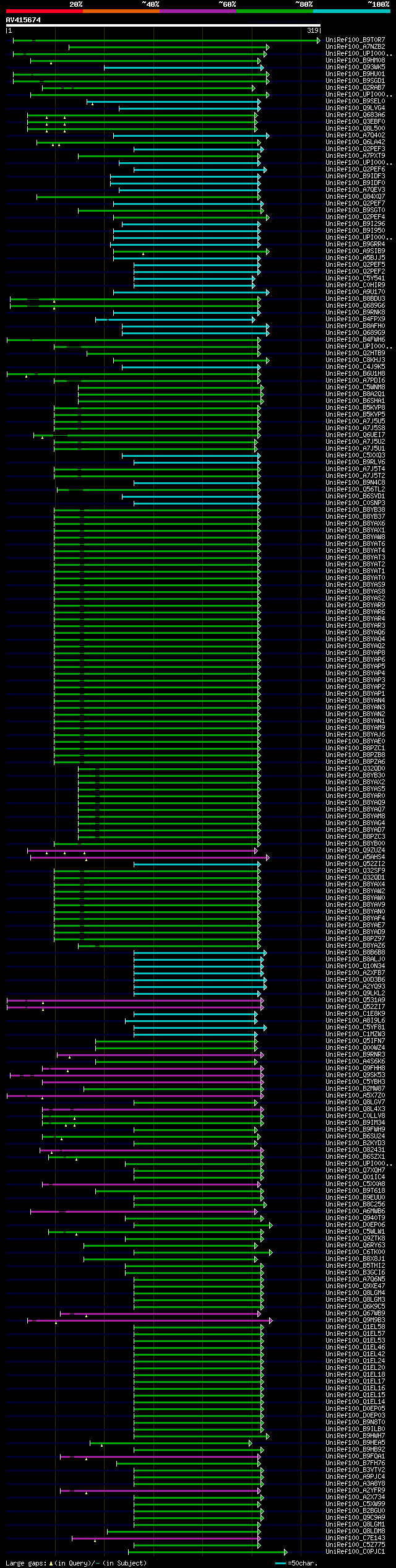
Task: Open the UniRef100_A6MWB6 entry
Action: (x=355, y=1211)
